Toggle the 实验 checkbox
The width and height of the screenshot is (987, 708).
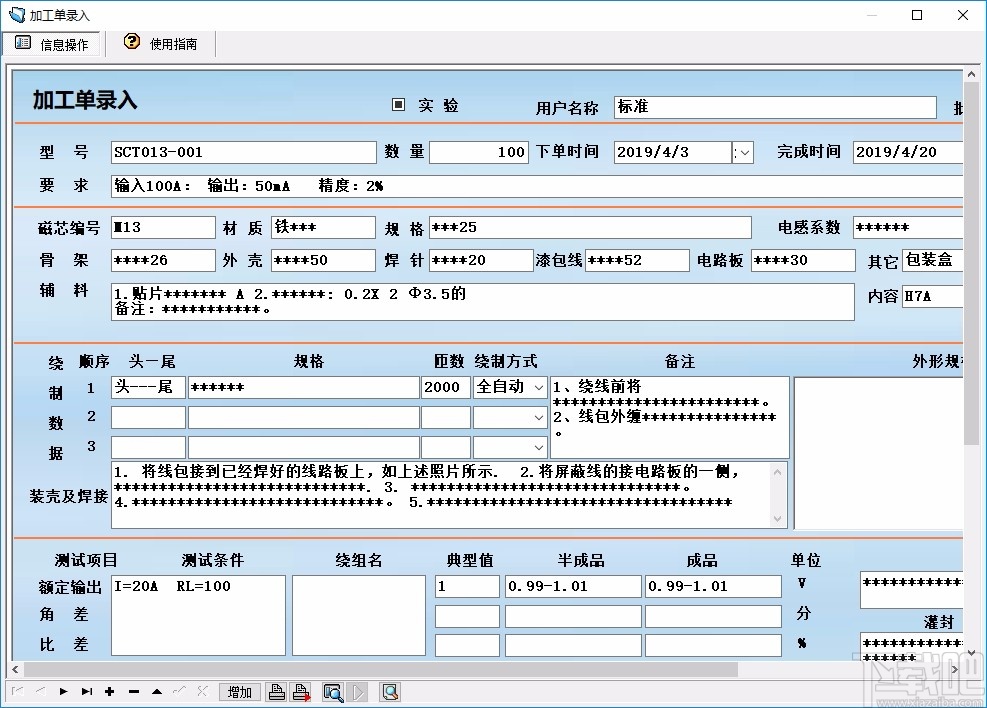tap(398, 104)
